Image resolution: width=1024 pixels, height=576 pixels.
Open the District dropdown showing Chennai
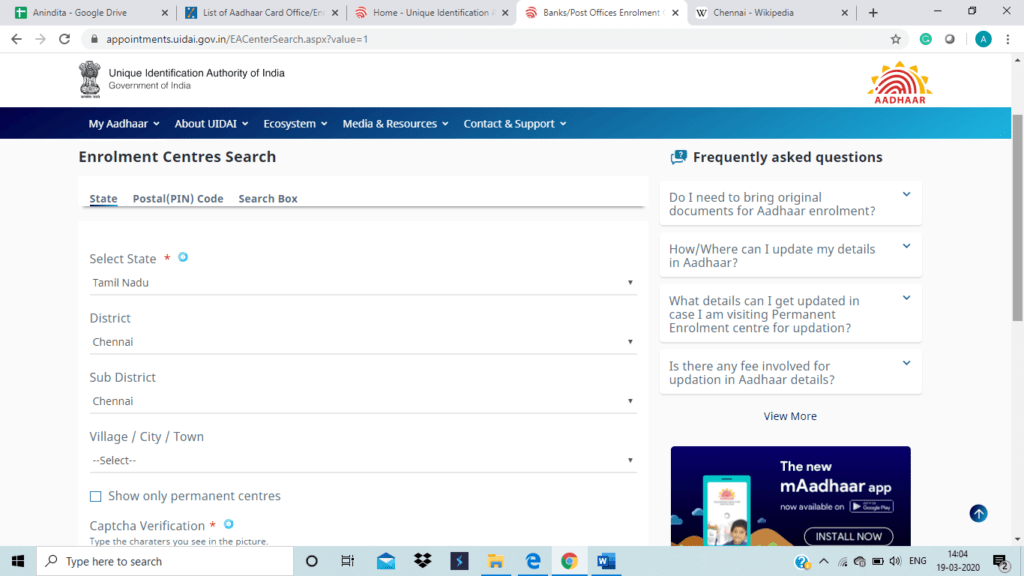pyautogui.click(x=362, y=342)
